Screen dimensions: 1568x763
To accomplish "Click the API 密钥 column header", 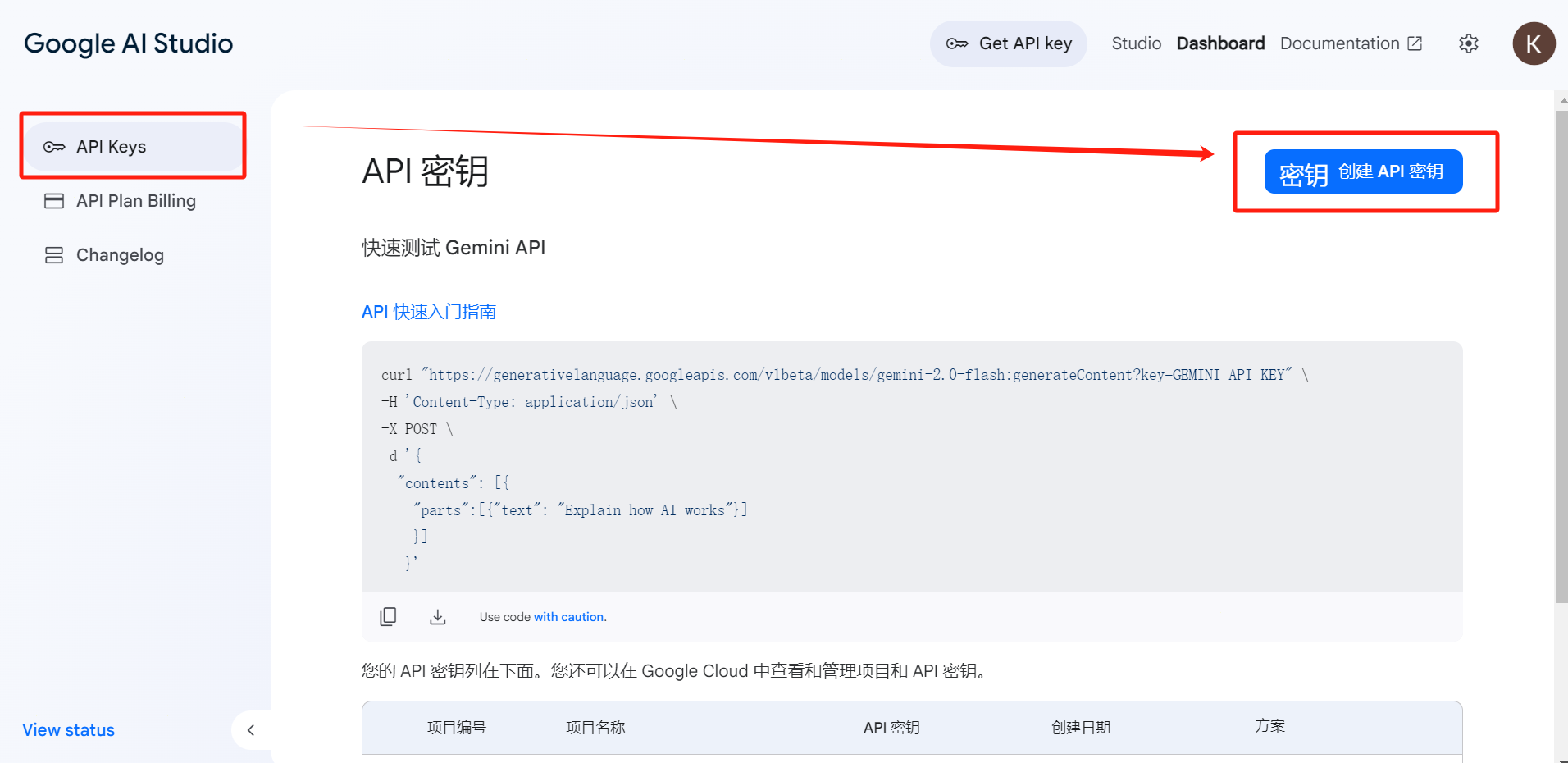I will pyautogui.click(x=891, y=728).
